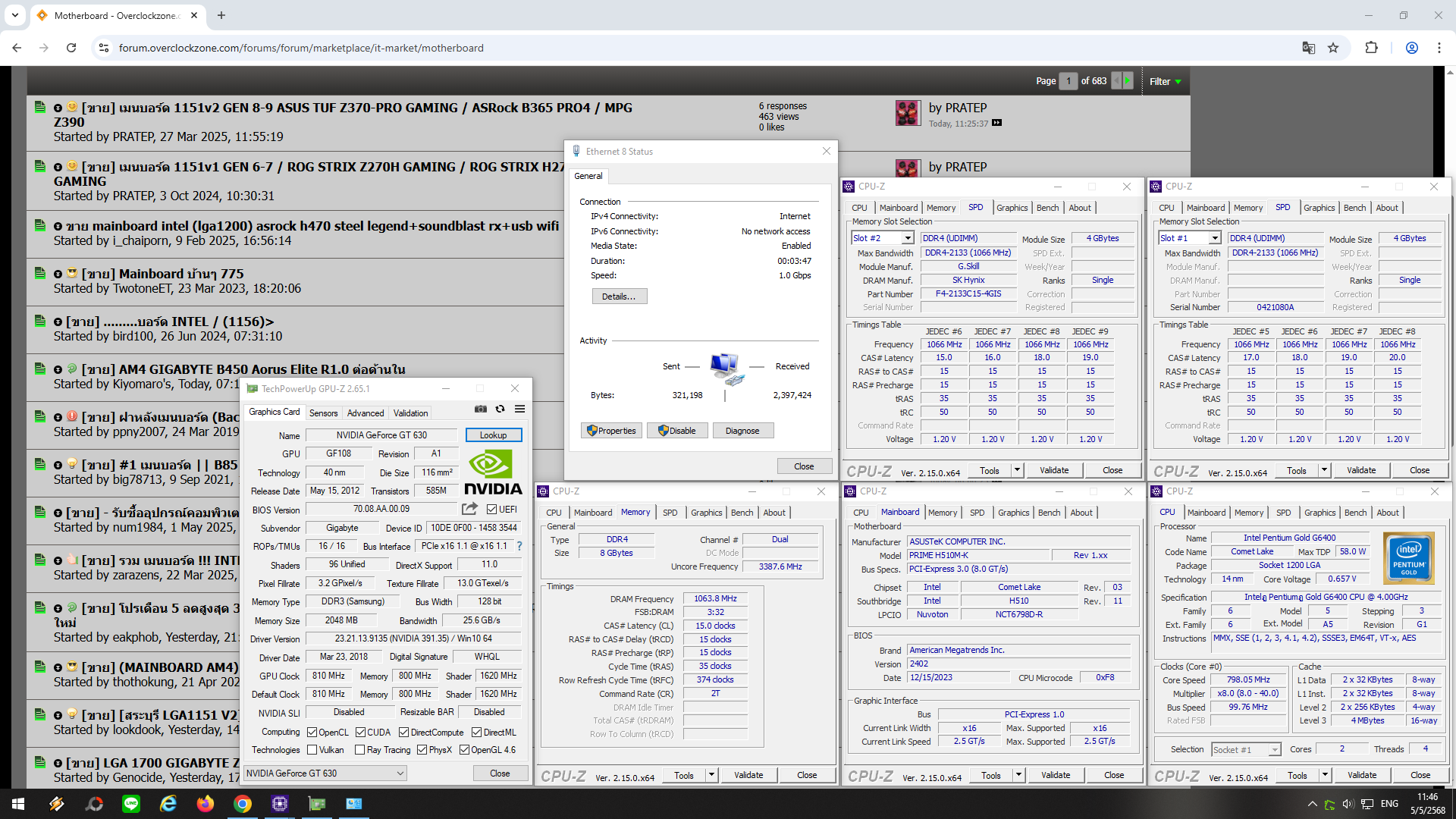Open GPU-Z hamburger menu

519,409
